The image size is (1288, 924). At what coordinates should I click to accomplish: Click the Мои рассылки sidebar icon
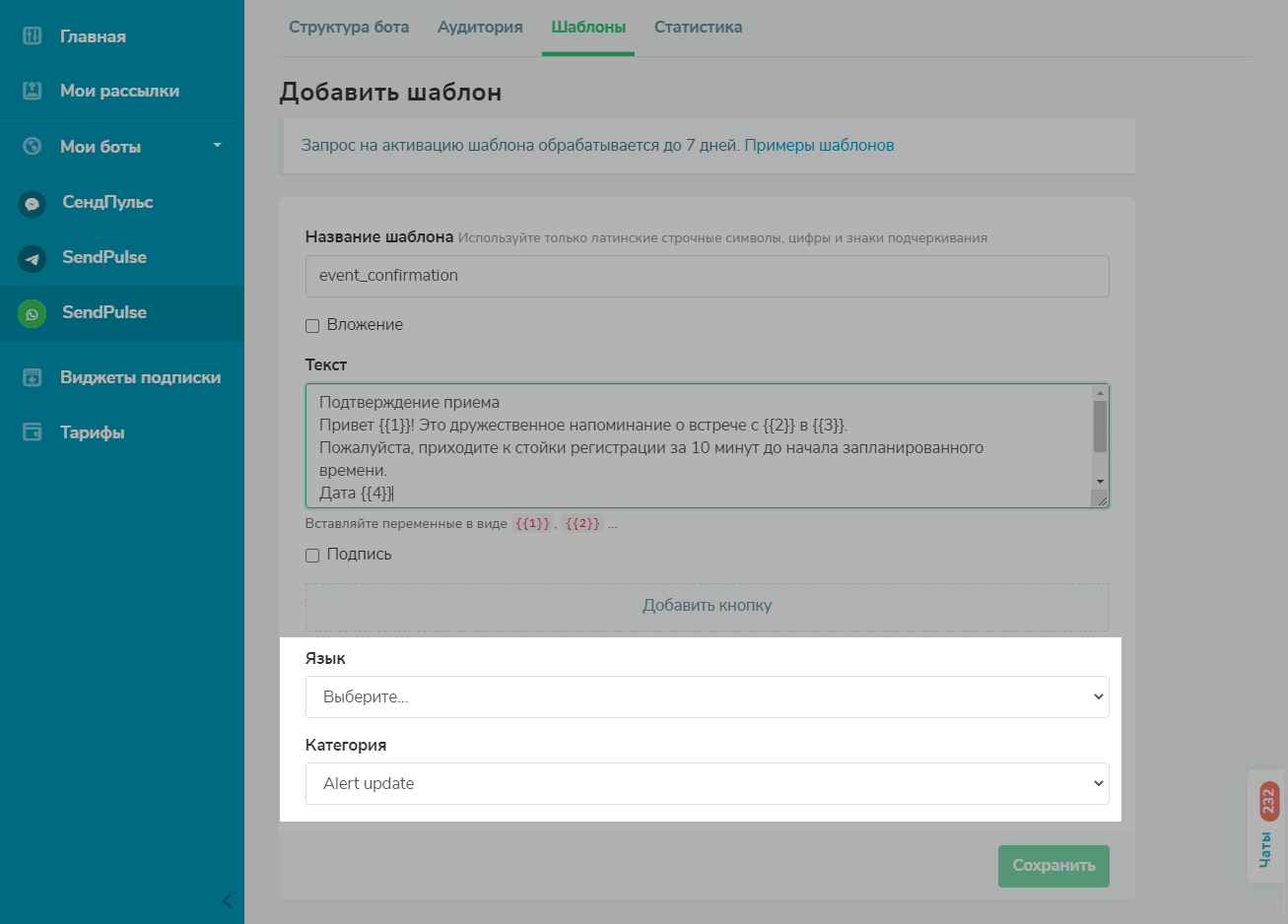coord(33,91)
